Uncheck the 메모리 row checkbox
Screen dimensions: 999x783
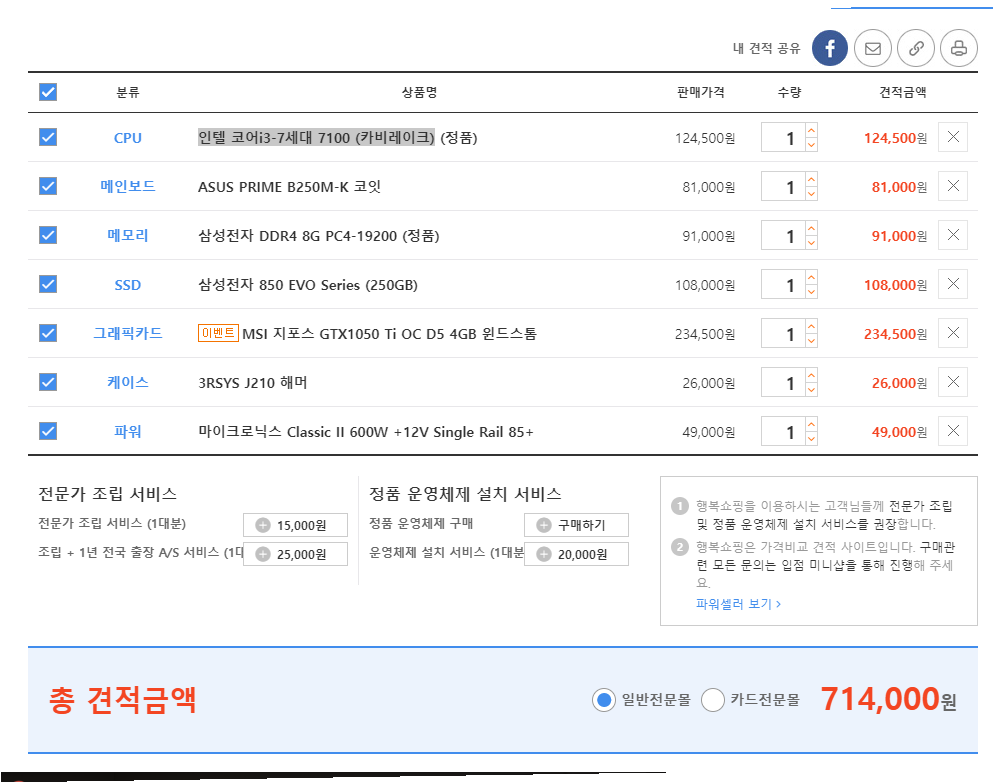[48, 235]
